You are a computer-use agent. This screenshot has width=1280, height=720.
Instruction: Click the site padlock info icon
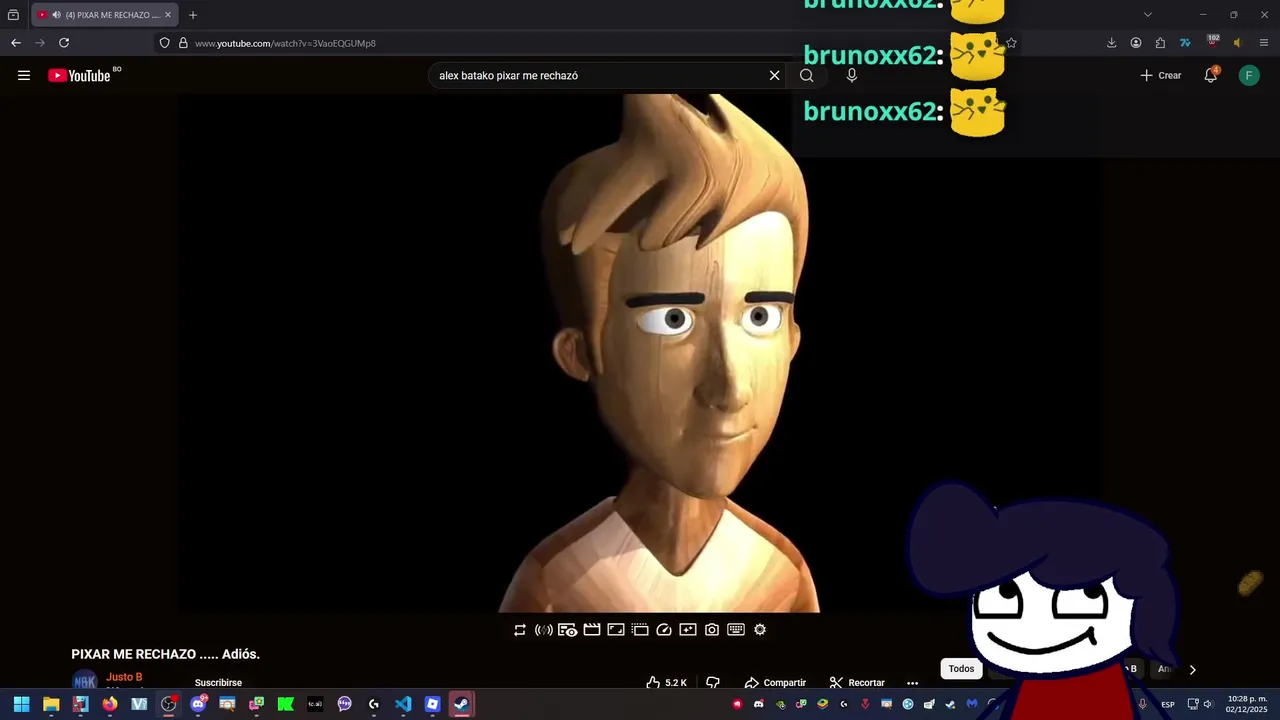pyautogui.click(x=183, y=43)
